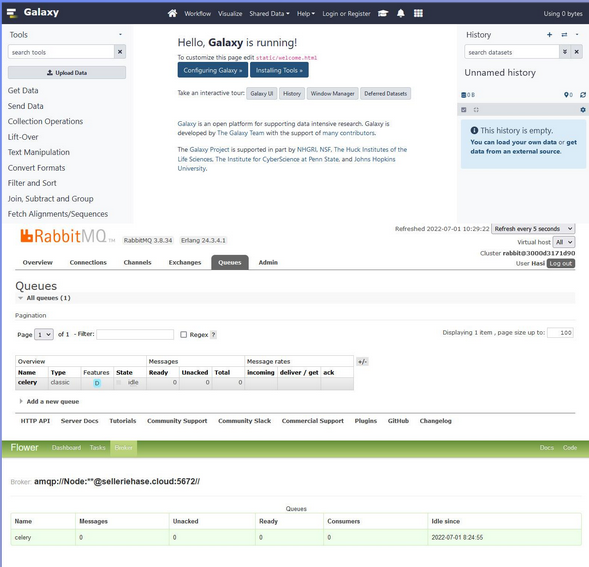
Task: Open the Shared Data menu
Action: (x=269, y=14)
